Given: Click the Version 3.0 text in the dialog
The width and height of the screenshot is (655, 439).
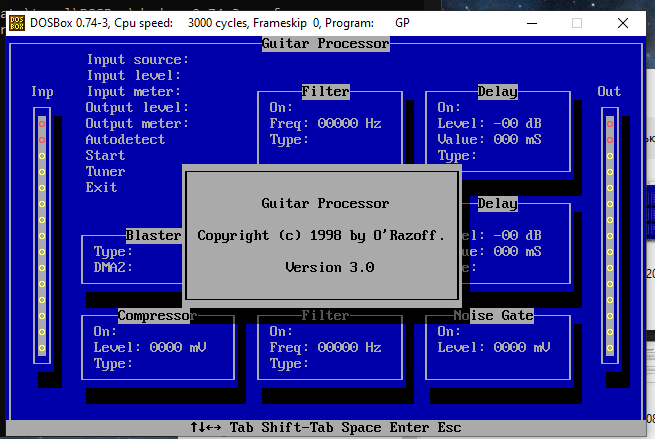Looking at the screenshot, I should (330, 267).
